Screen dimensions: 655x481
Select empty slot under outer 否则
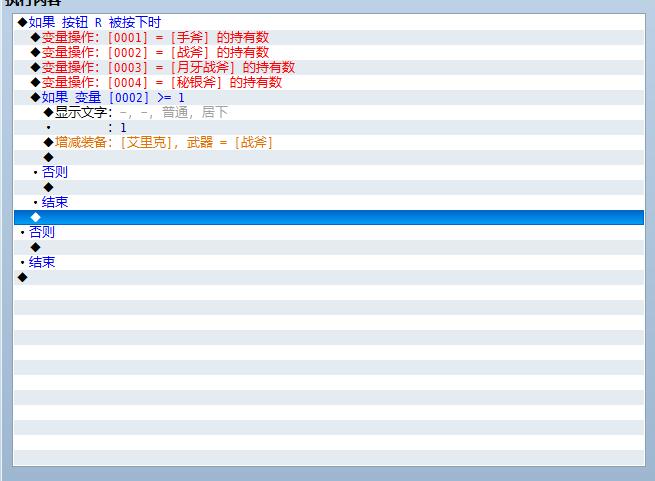[329, 247]
